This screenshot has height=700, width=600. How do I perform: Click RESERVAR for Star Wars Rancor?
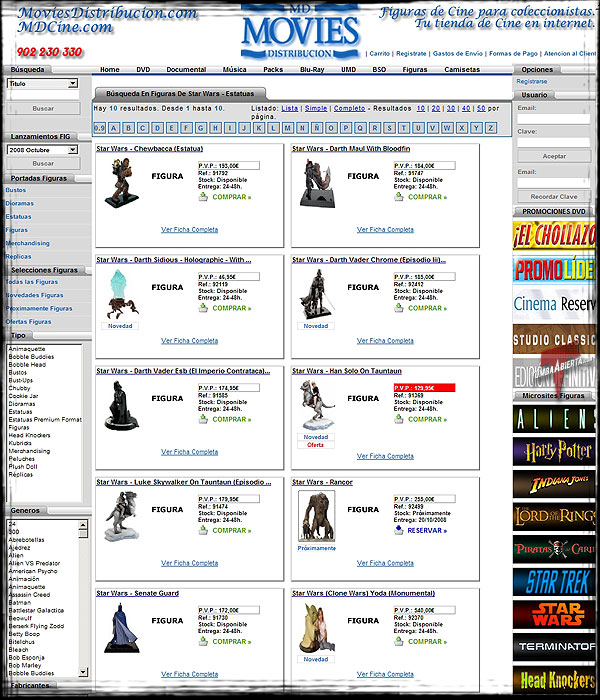click(427, 530)
